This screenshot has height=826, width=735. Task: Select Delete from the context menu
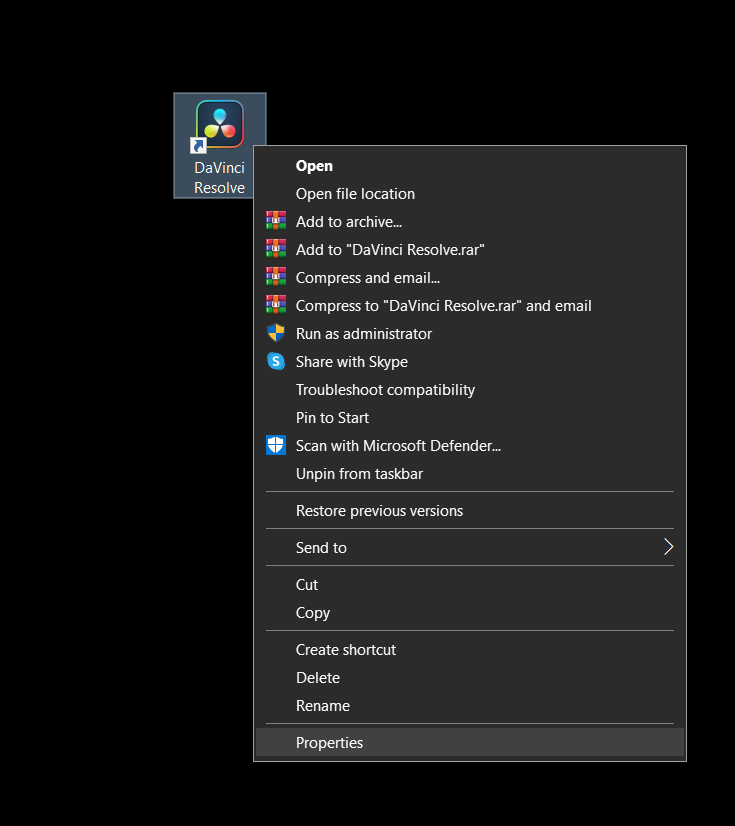point(470,677)
